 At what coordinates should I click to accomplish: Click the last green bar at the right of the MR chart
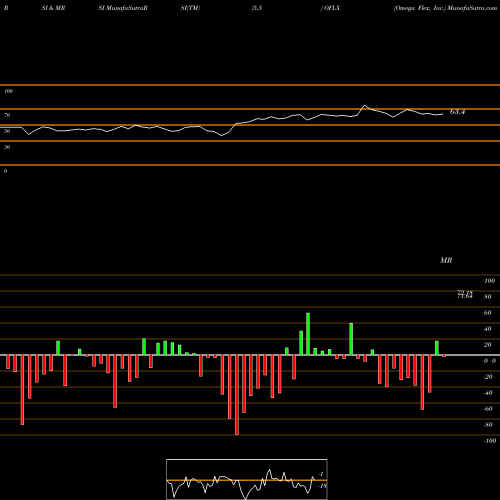pos(437,348)
